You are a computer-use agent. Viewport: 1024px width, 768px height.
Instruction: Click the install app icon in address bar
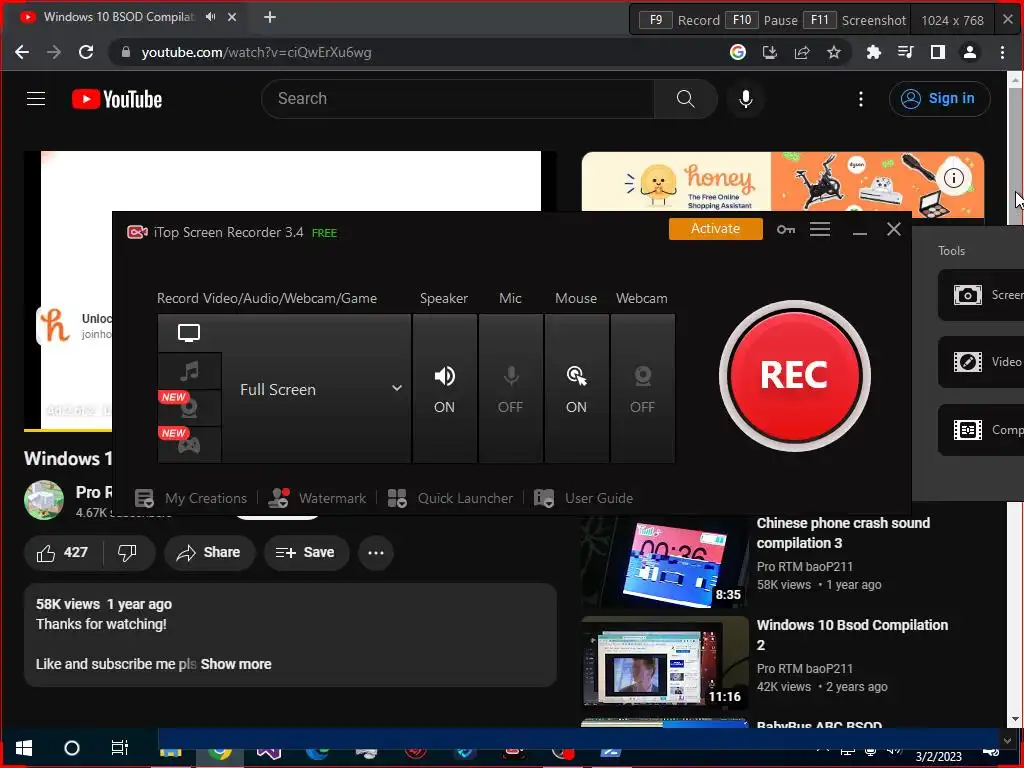(x=770, y=52)
